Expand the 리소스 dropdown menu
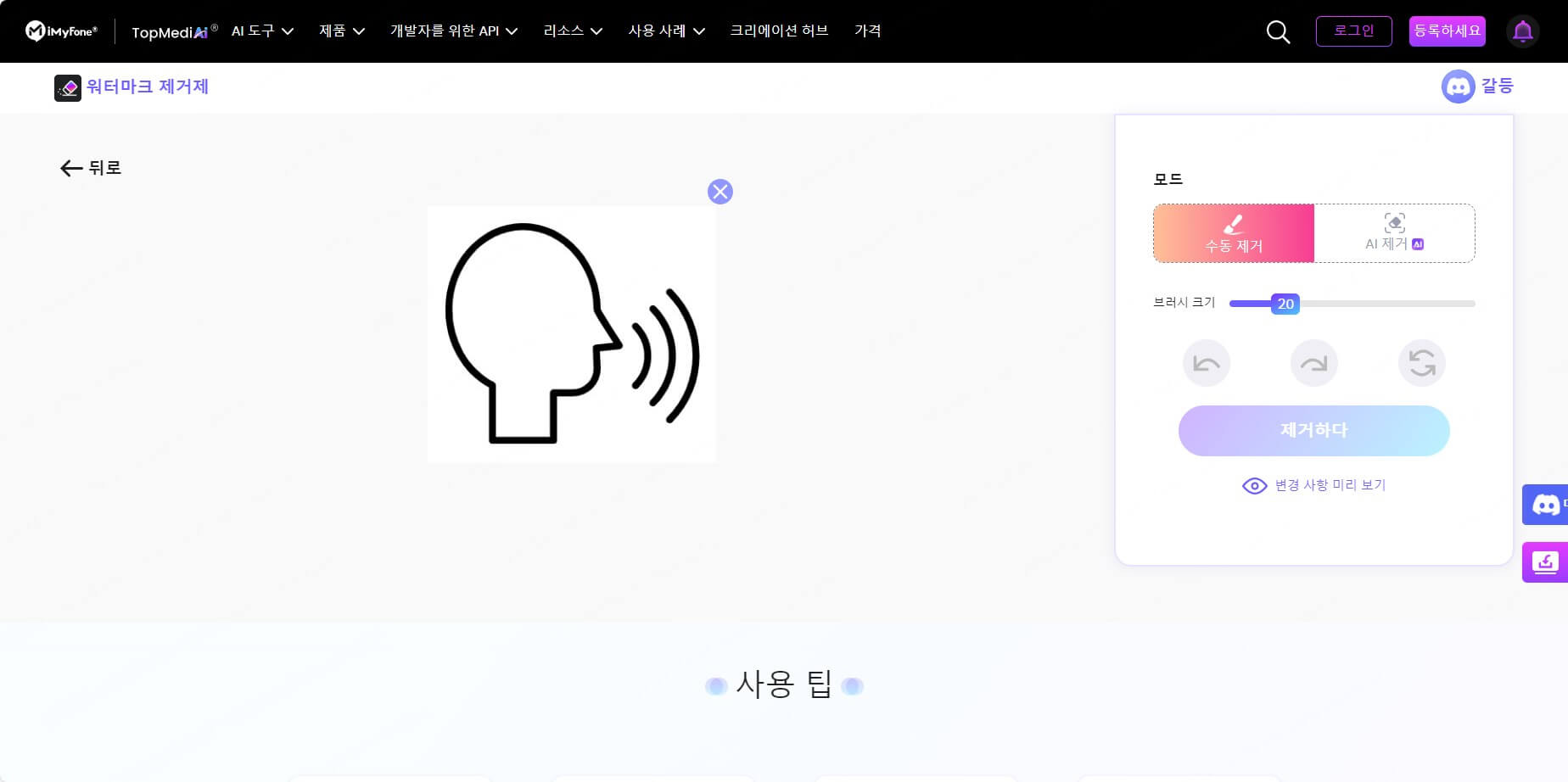The width and height of the screenshot is (1568, 782). tap(573, 31)
